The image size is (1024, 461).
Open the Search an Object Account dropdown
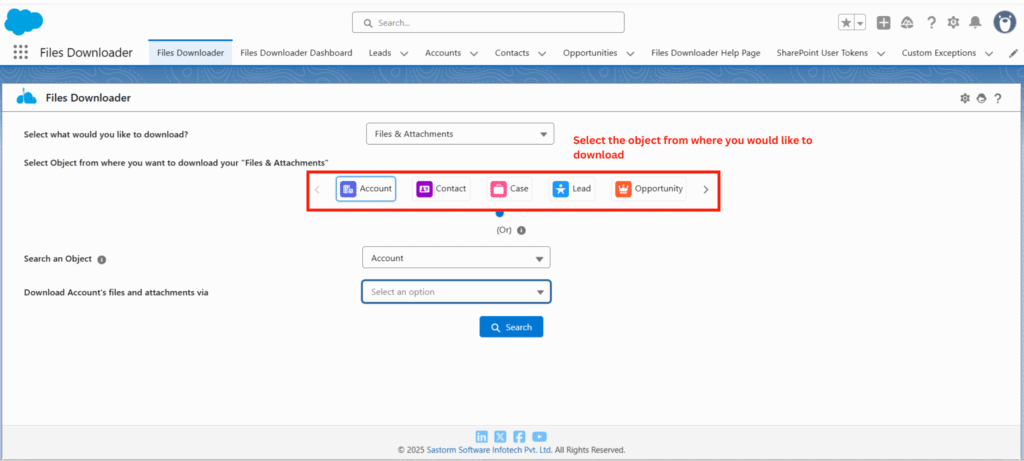[456, 258]
